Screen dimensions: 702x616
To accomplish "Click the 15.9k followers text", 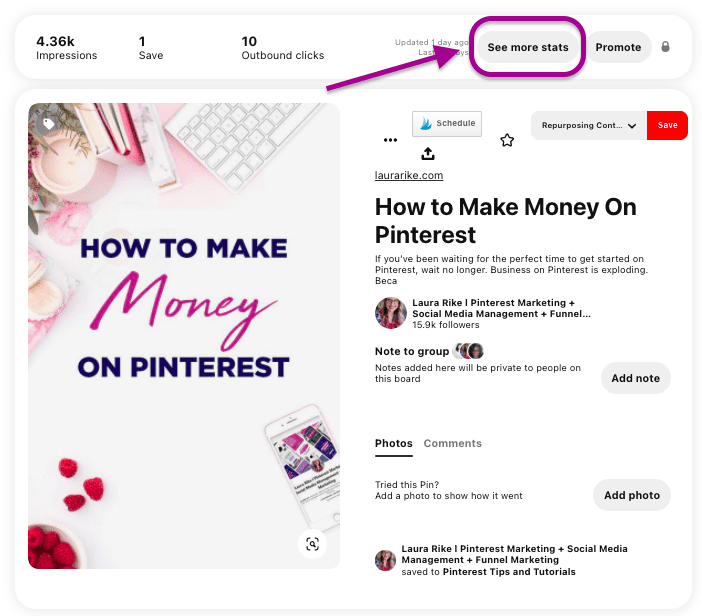I will pos(445,325).
